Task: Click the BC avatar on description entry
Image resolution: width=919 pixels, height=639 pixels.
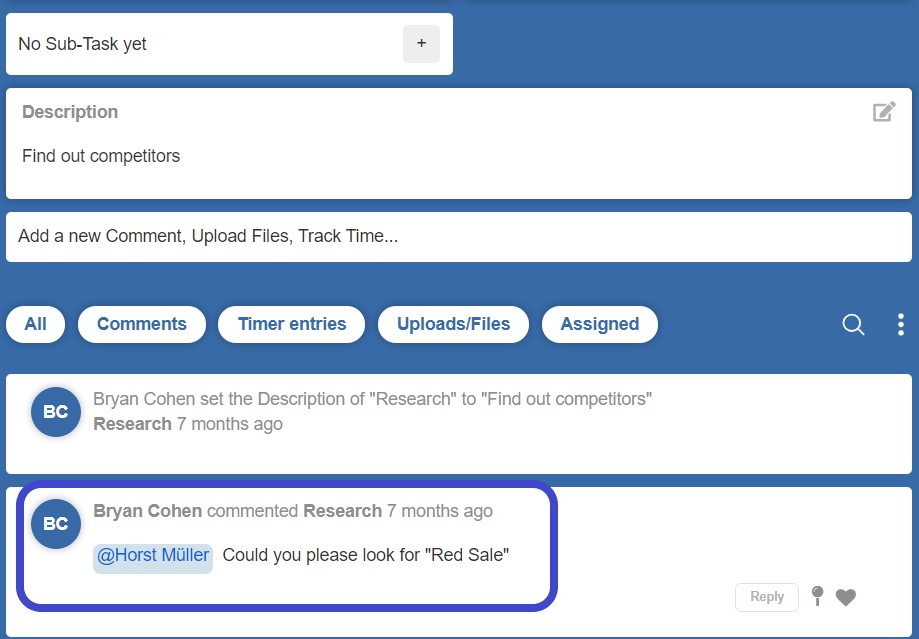Action: coord(56,412)
